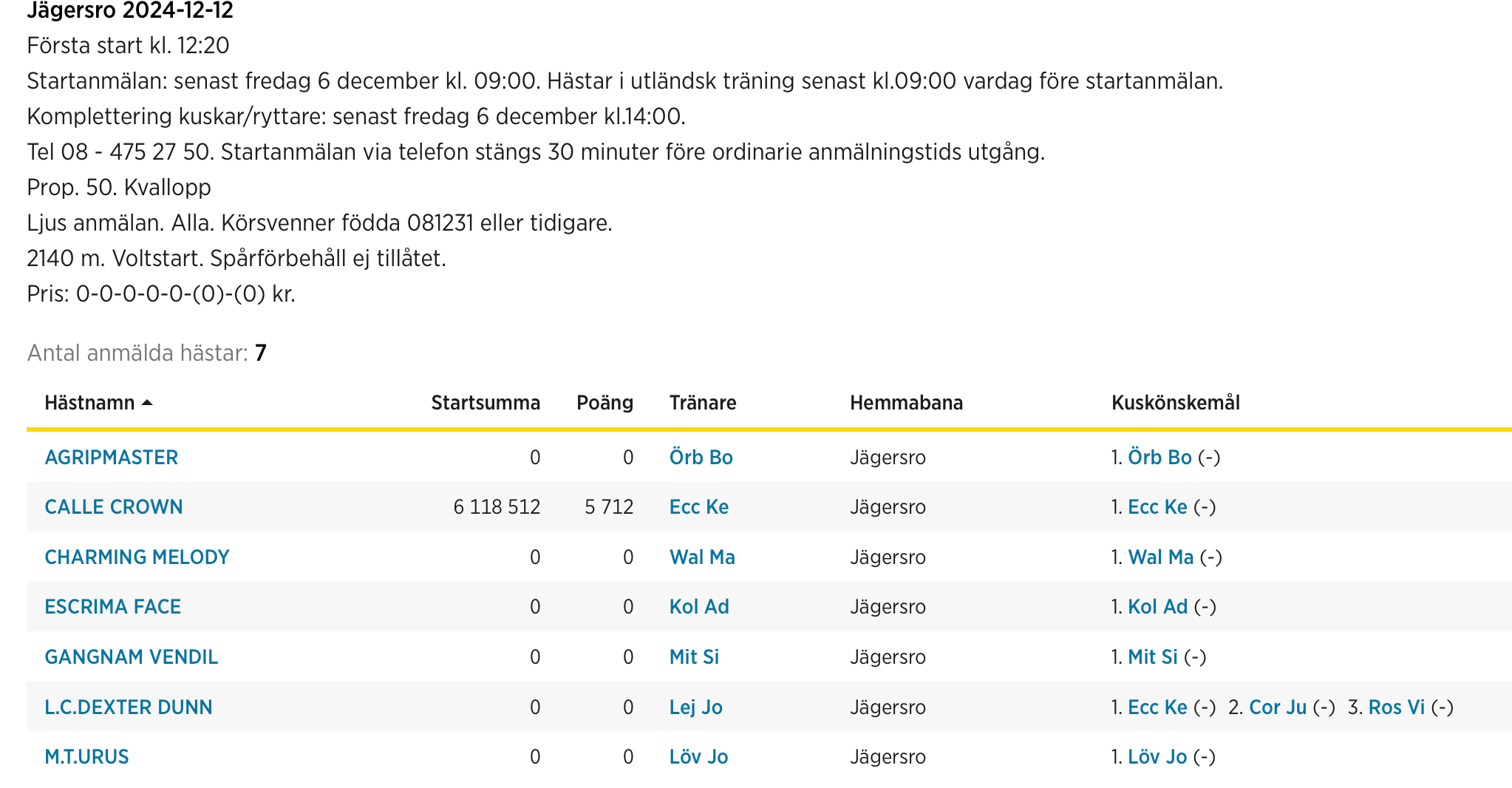The height and width of the screenshot is (788, 1512).
Task: Open the M.T.URUS horse link
Action: (86, 757)
